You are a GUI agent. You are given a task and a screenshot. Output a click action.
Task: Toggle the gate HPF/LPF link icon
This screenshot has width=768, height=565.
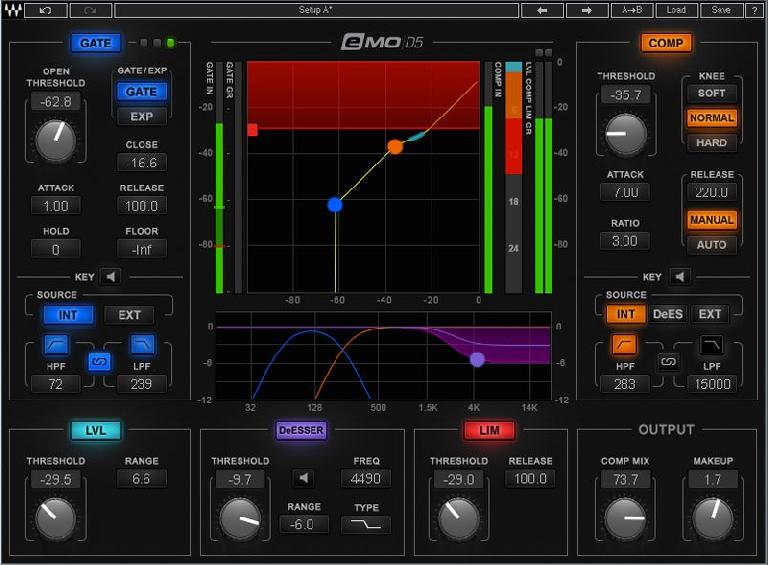coord(99,362)
